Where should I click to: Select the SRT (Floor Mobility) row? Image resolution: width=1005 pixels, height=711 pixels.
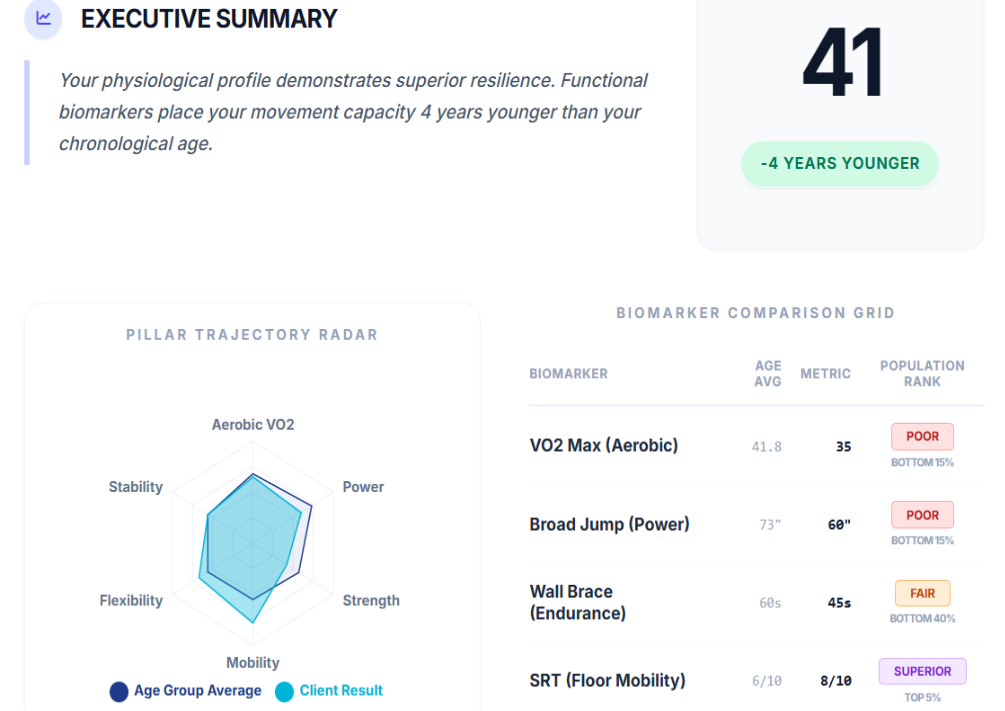pos(607,681)
